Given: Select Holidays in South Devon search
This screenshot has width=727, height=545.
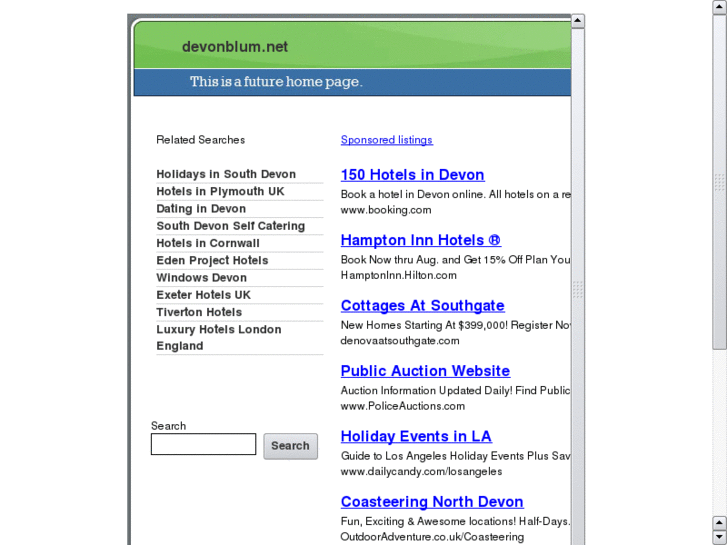Looking at the screenshot, I should [226, 174].
